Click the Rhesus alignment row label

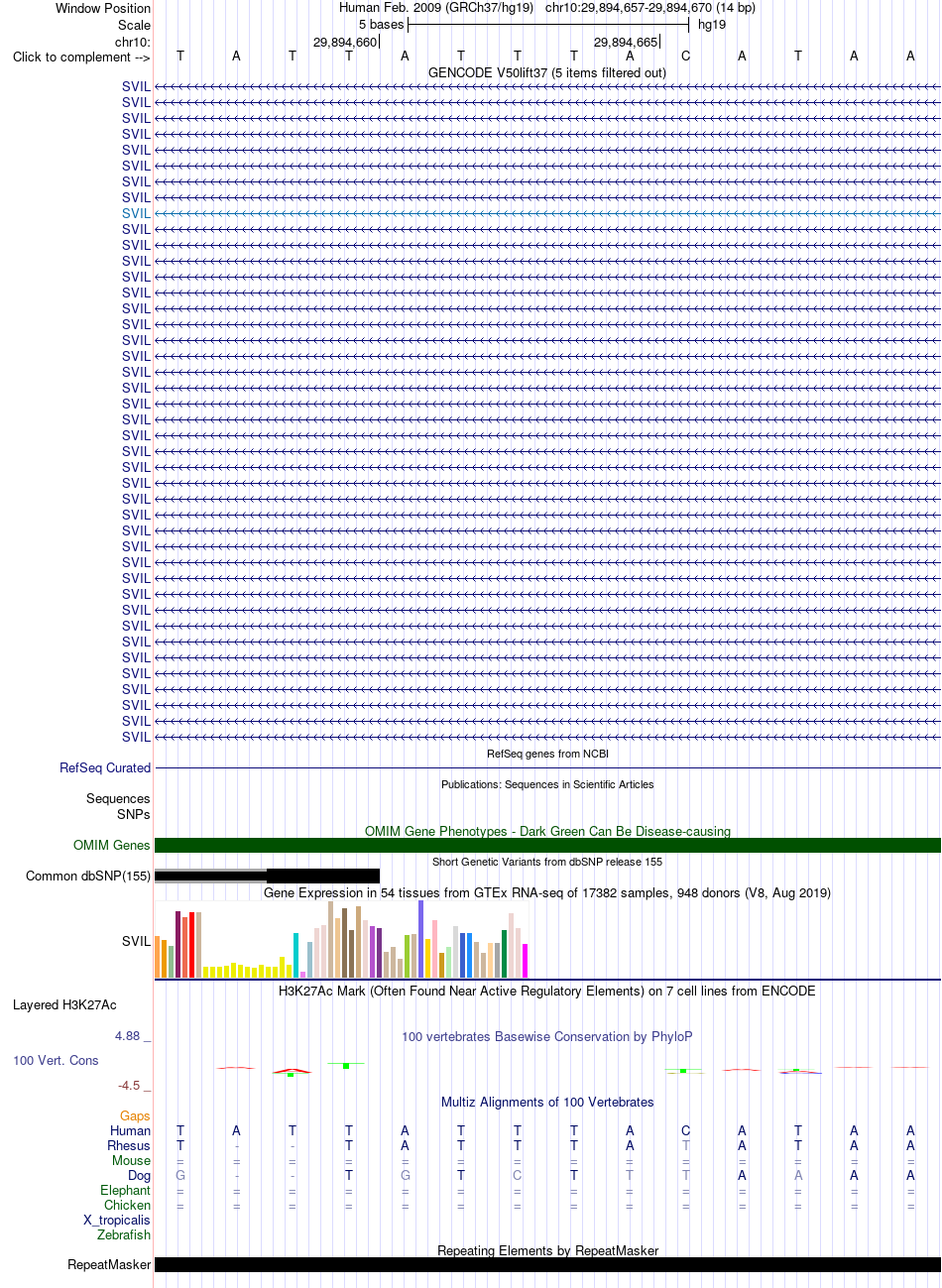pos(129,1145)
